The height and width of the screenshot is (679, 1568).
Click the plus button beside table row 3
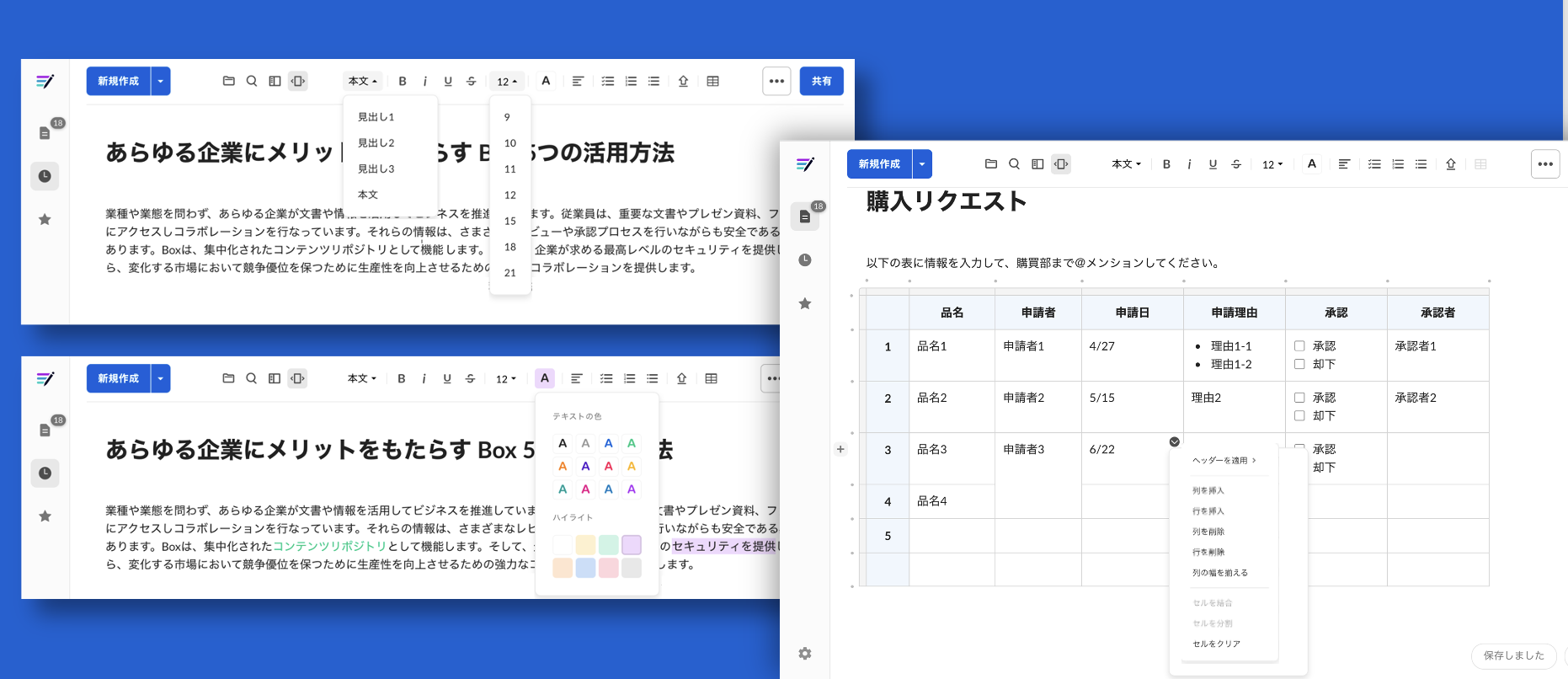840,449
